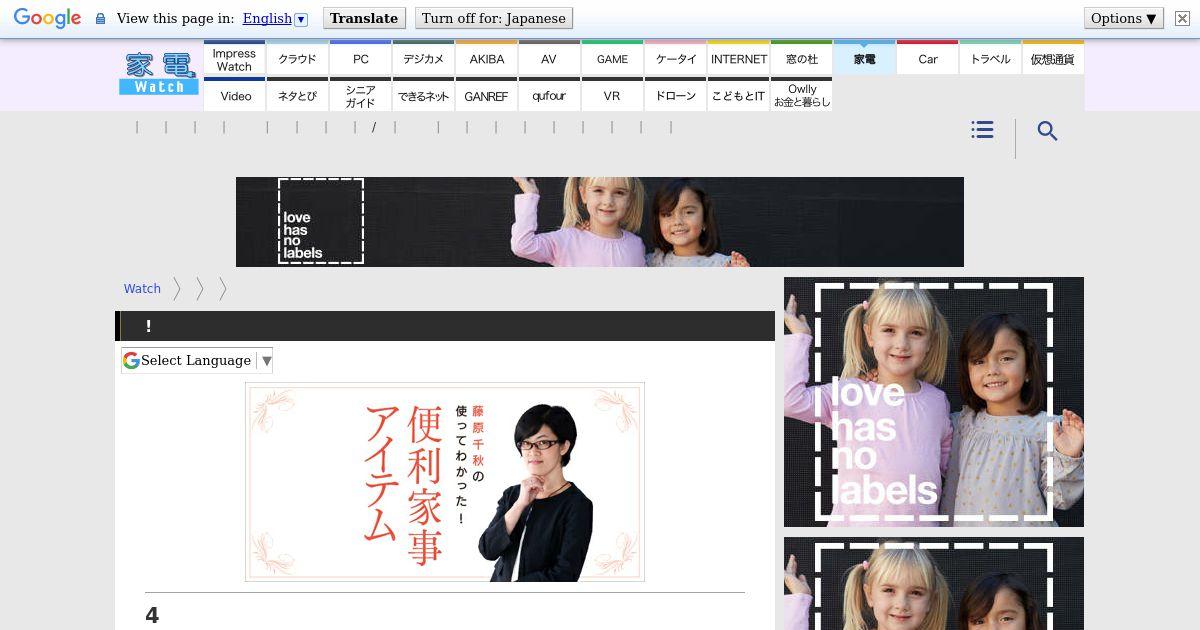The width and height of the screenshot is (1200, 630).
Task: Click the large sidebar love has no labels ad
Action: [934, 402]
